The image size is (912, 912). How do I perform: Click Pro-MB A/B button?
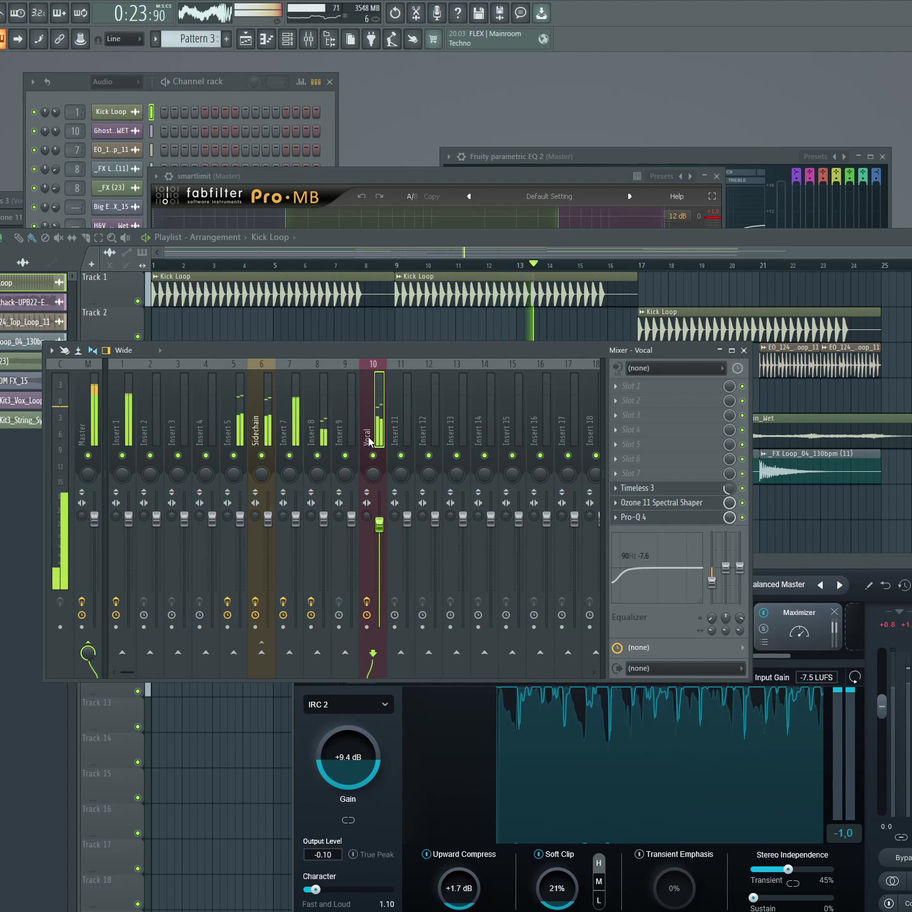[x=412, y=197]
